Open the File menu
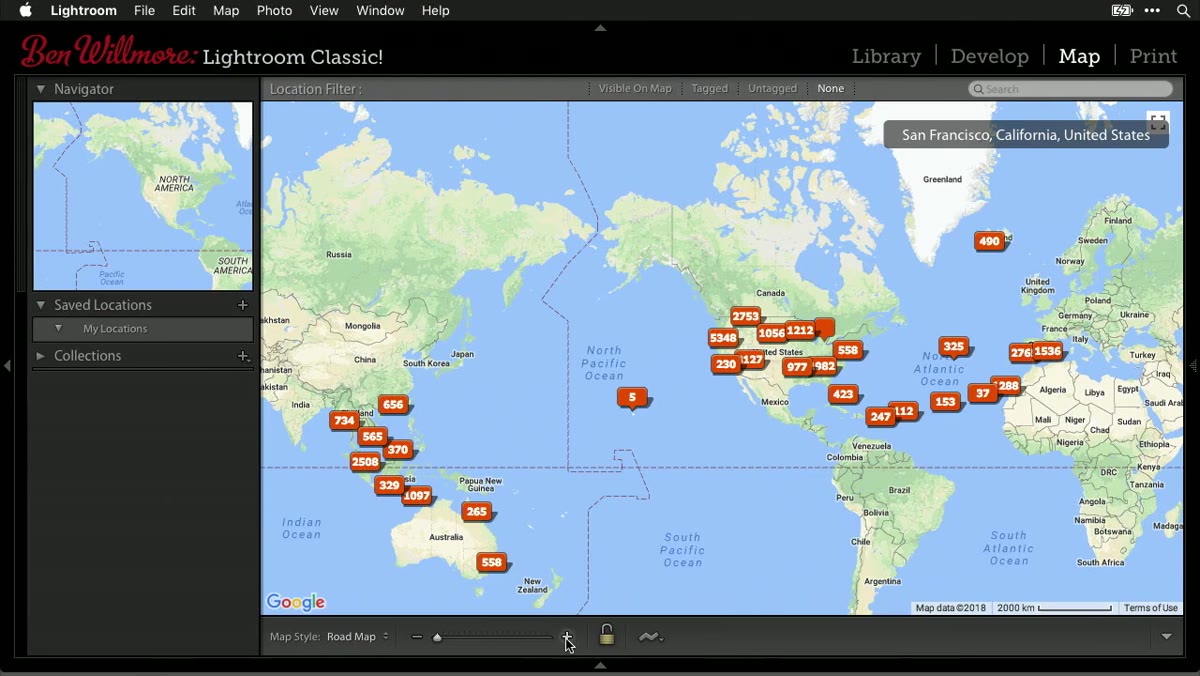 [144, 10]
